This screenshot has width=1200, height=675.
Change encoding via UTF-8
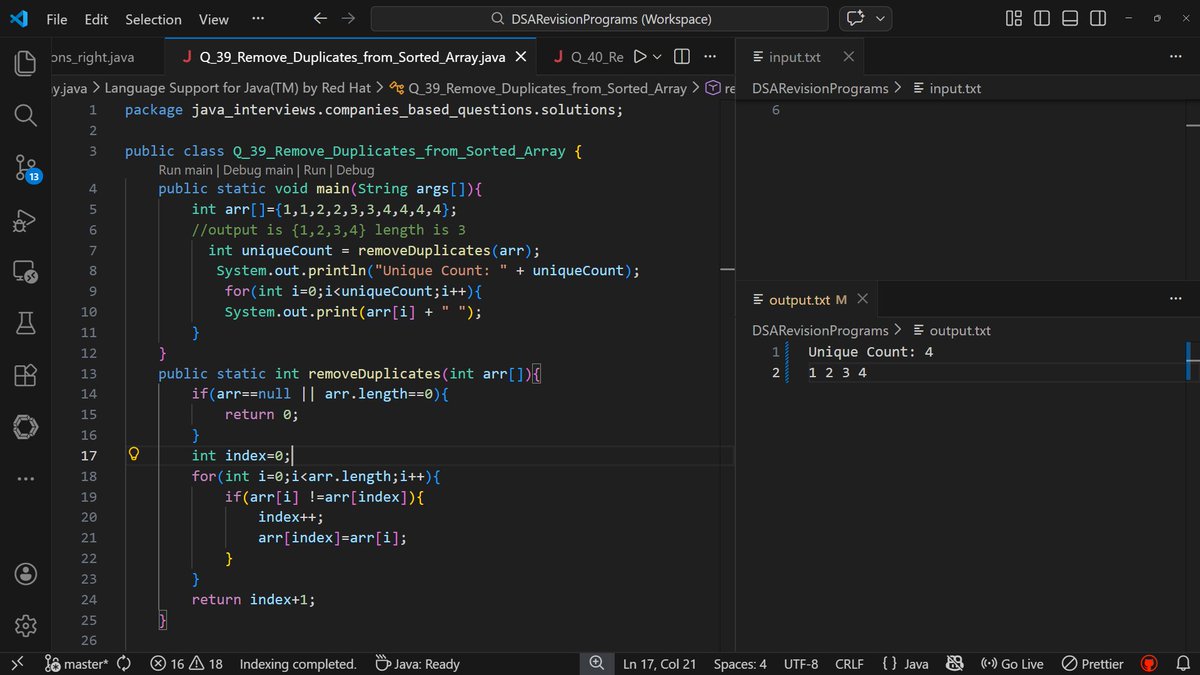[x=801, y=664]
